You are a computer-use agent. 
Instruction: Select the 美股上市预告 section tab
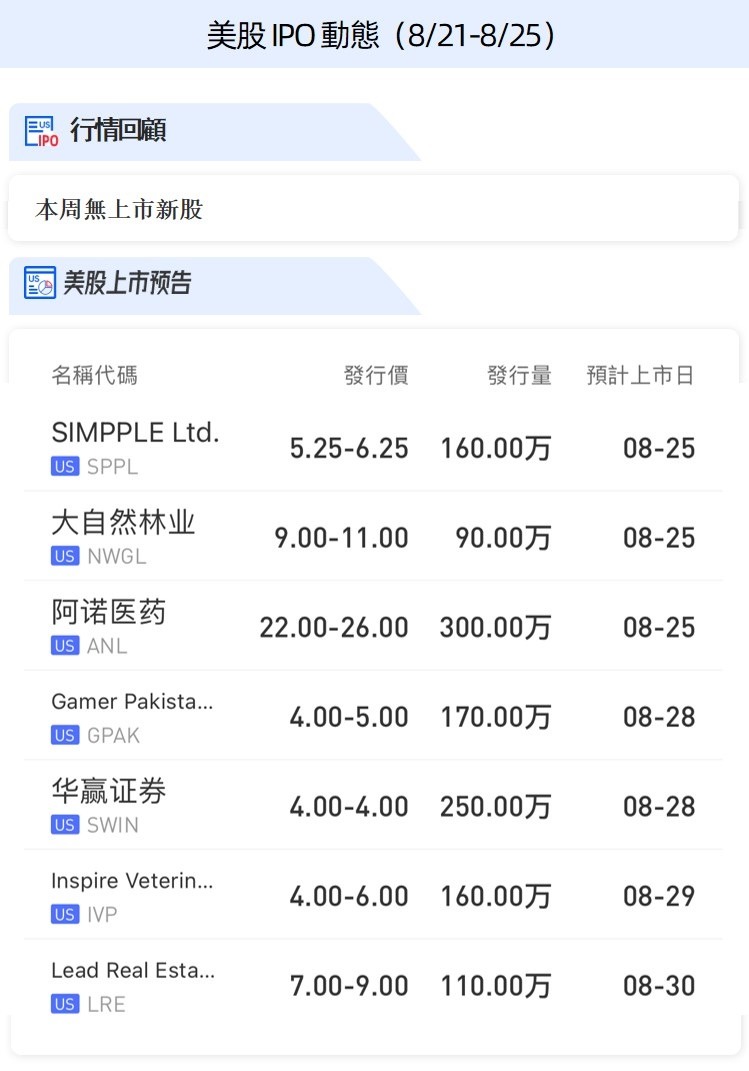pyautogui.click(x=127, y=284)
